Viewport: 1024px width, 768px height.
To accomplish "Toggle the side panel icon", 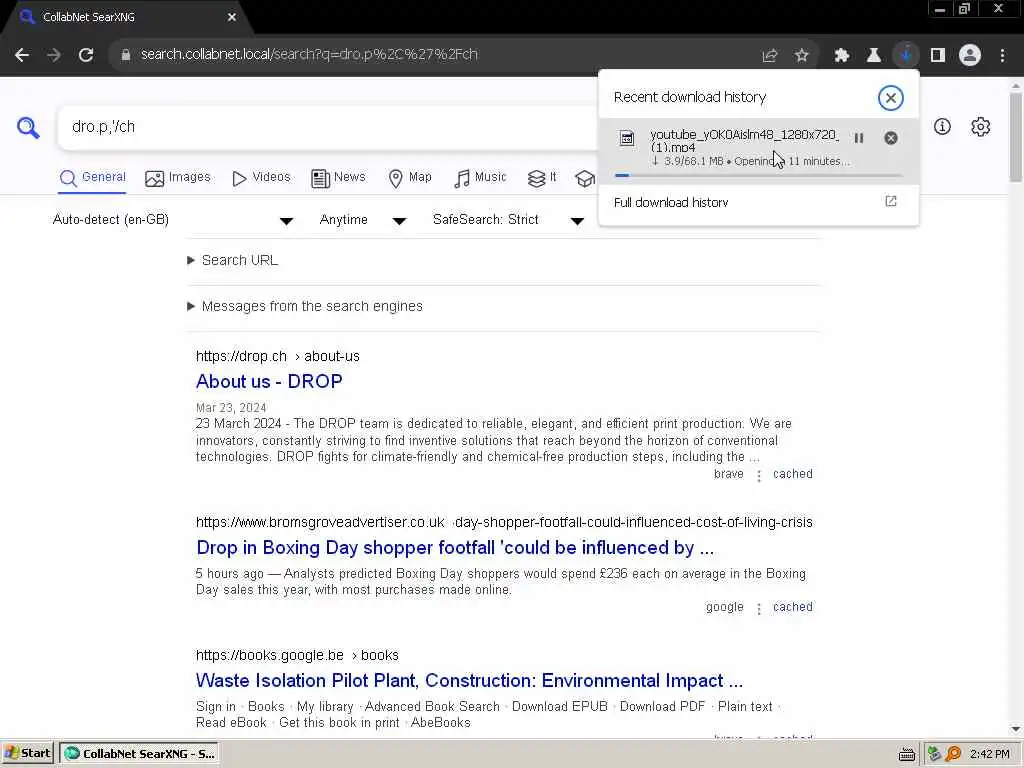I will pos(938,56).
